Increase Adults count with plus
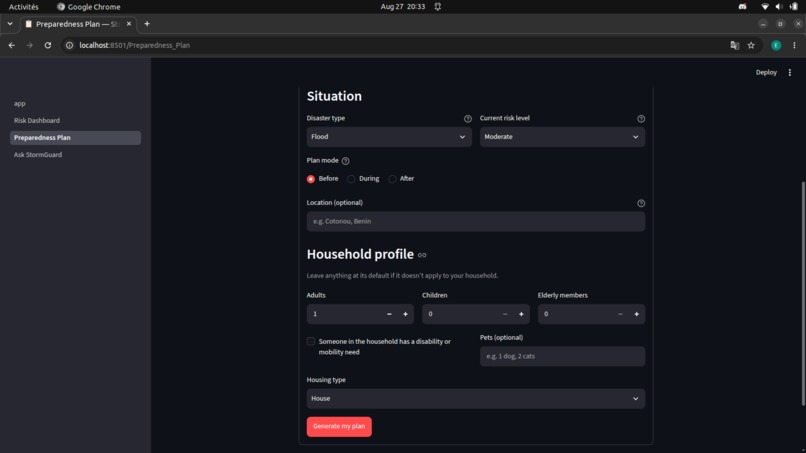The width and height of the screenshot is (806, 453). pos(405,314)
